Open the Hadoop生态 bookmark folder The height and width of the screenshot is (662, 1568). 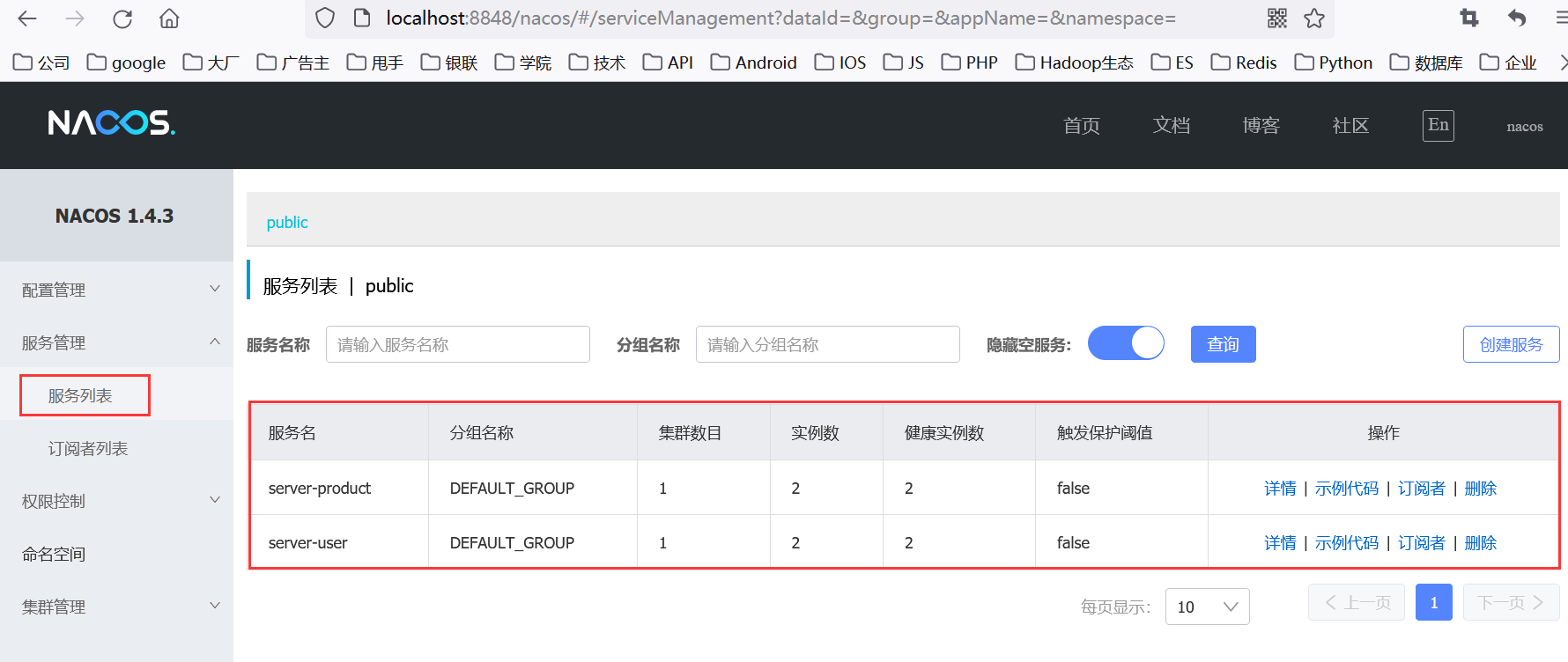1075,63
